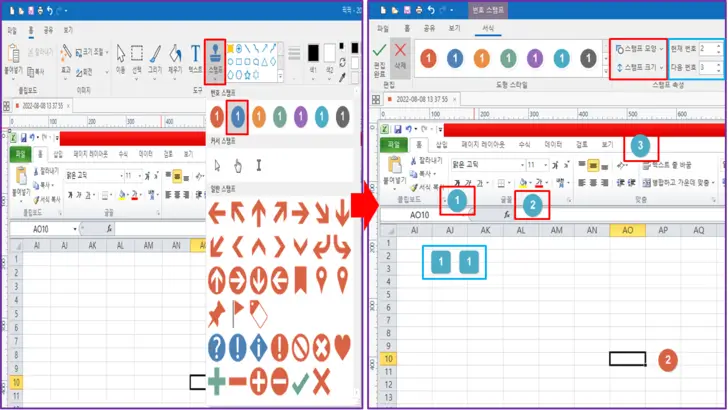The width and height of the screenshot is (728, 410).
Task: Choose teal number style in right window gallery
Action: (562, 59)
